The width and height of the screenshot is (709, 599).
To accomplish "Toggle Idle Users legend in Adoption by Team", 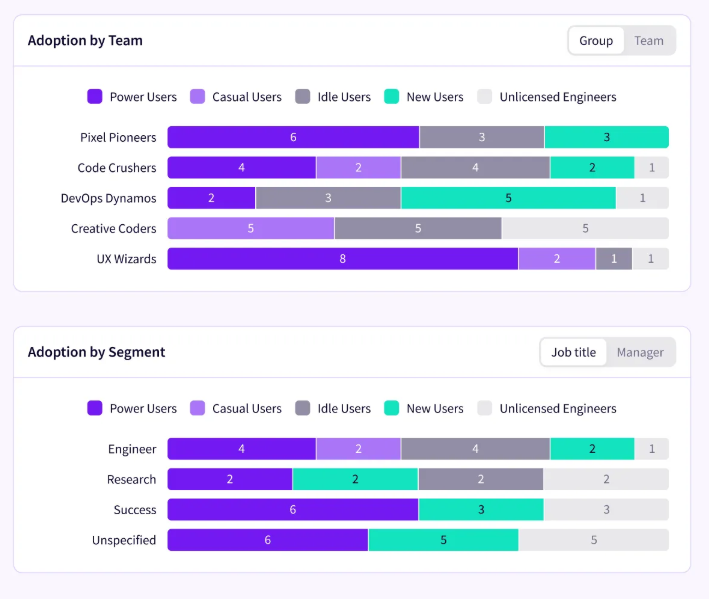I will click(x=333, y=97).
